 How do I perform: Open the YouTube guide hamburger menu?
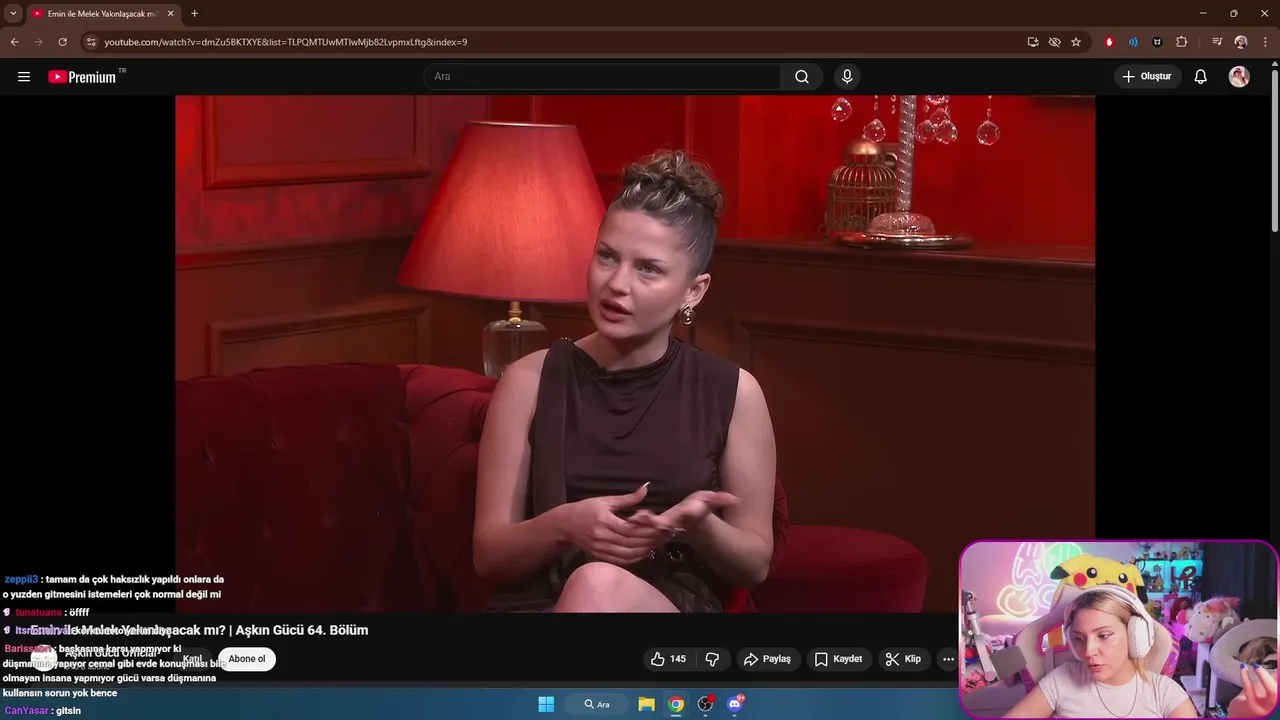click(x=24, y=77)
